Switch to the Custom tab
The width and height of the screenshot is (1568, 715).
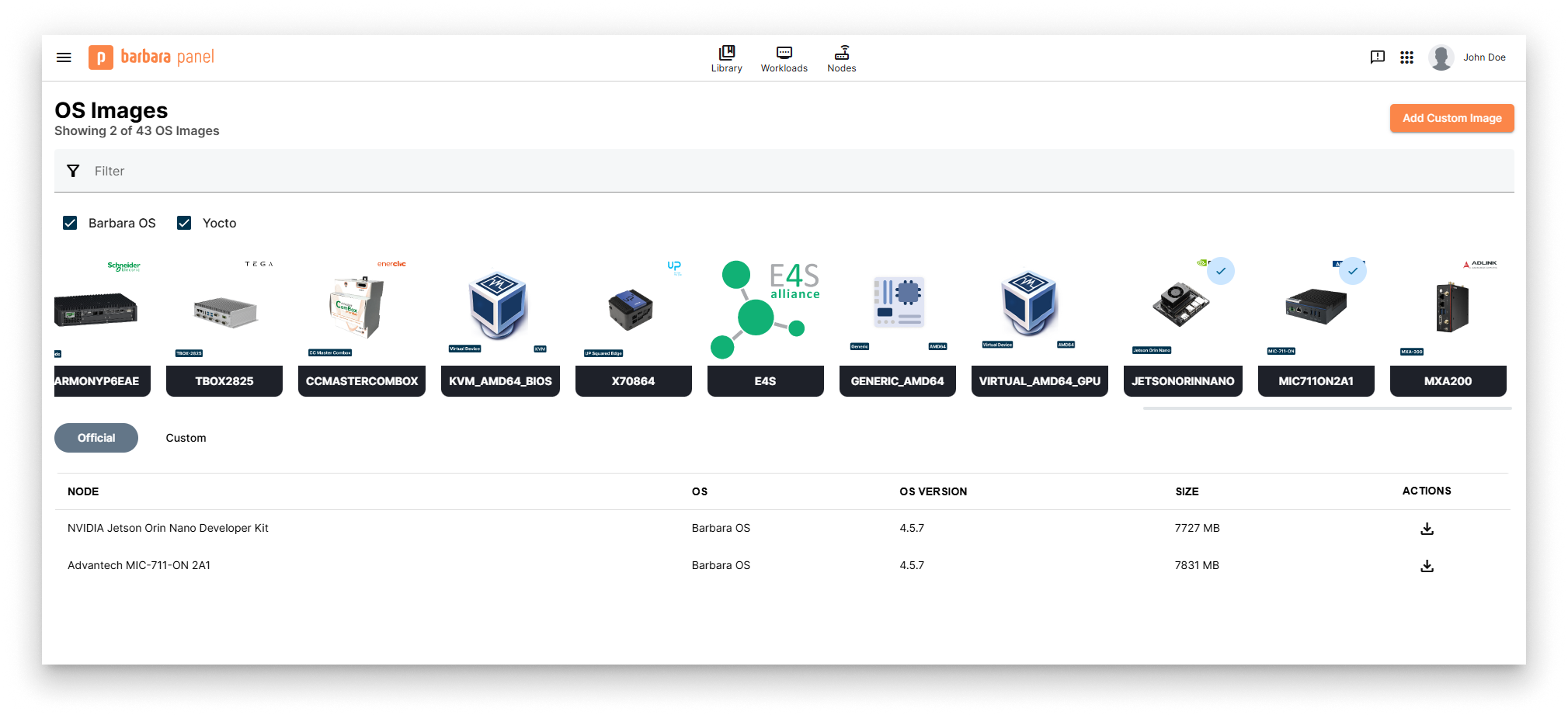[186, 437]
